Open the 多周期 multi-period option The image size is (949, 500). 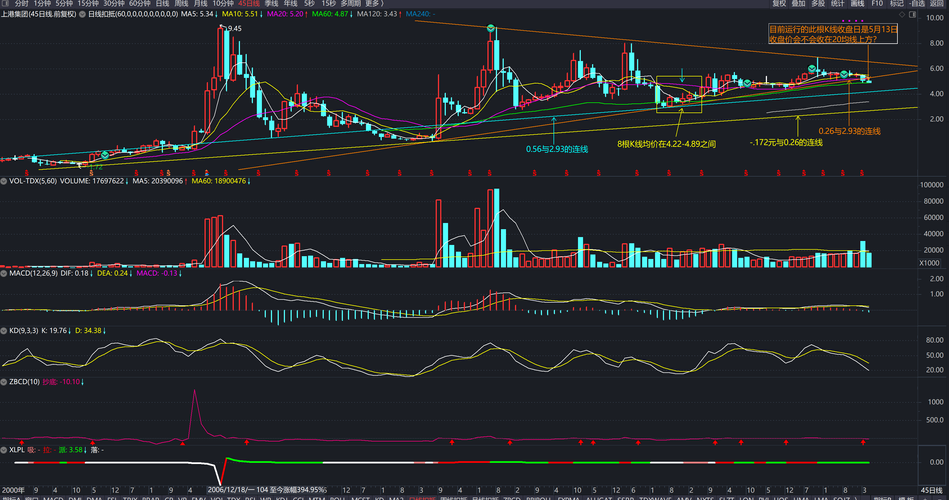[x=350, y=4]
